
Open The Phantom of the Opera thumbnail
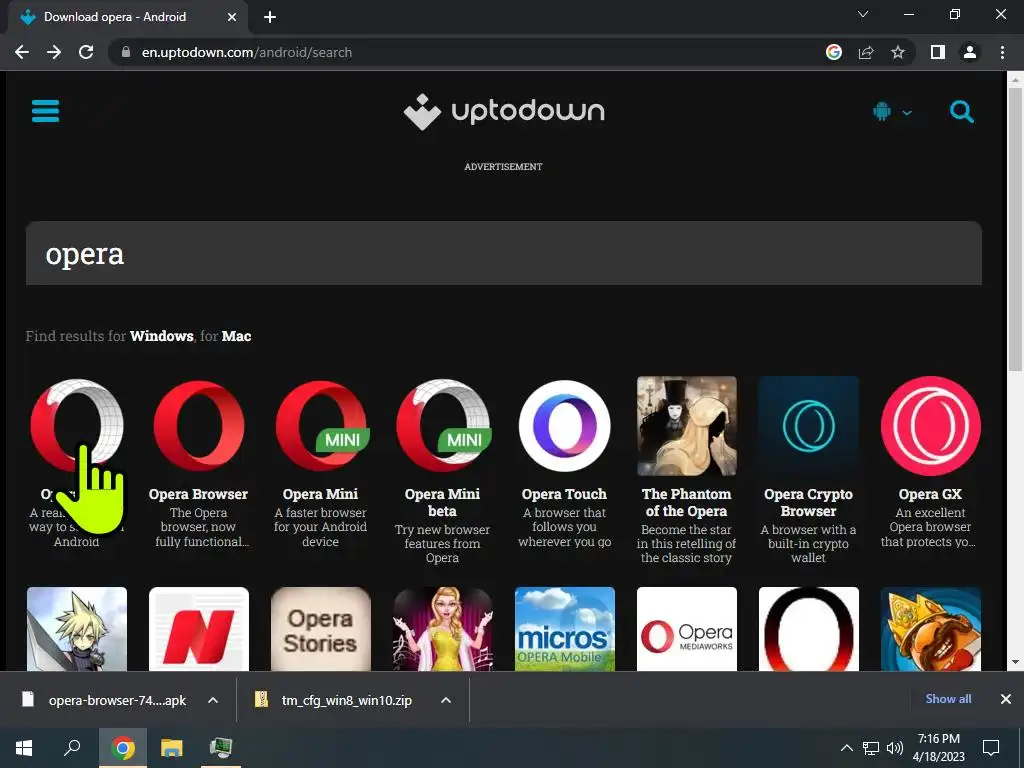(x=686, y=426)
